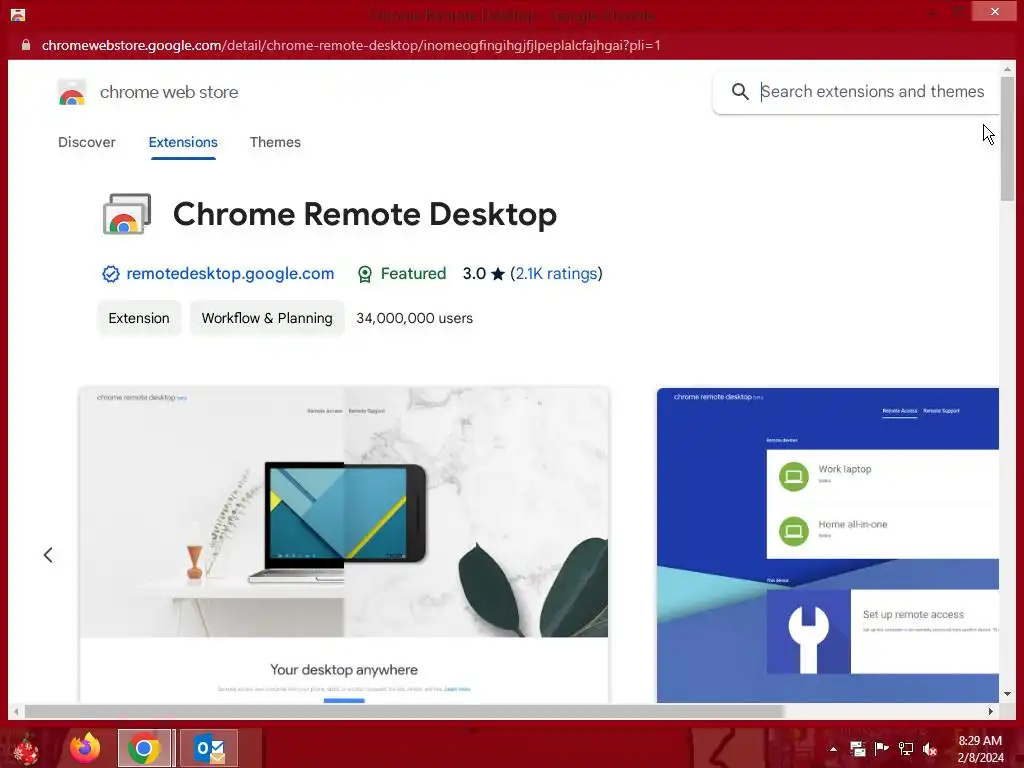Click the magnifier search icon

click(x=740, y=91)
